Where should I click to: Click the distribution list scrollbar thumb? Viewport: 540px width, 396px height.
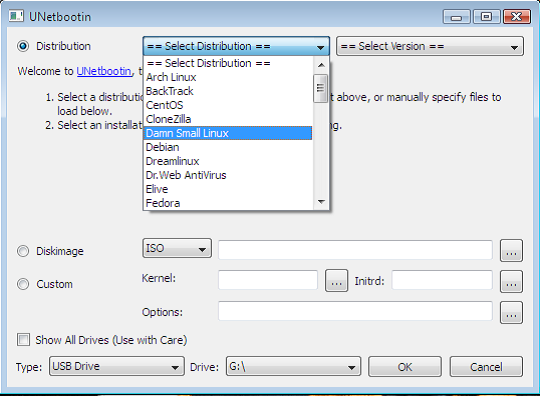(321, 88)
